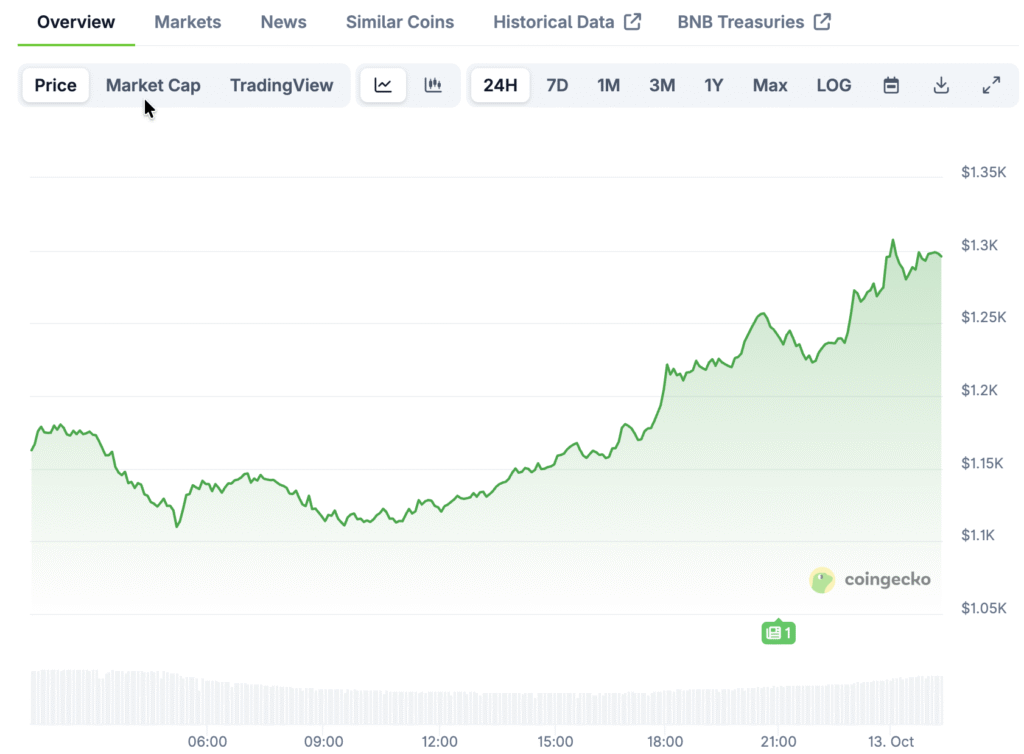1024x754 pixels.
Task: Open the News tab
Action: [283, 22]
